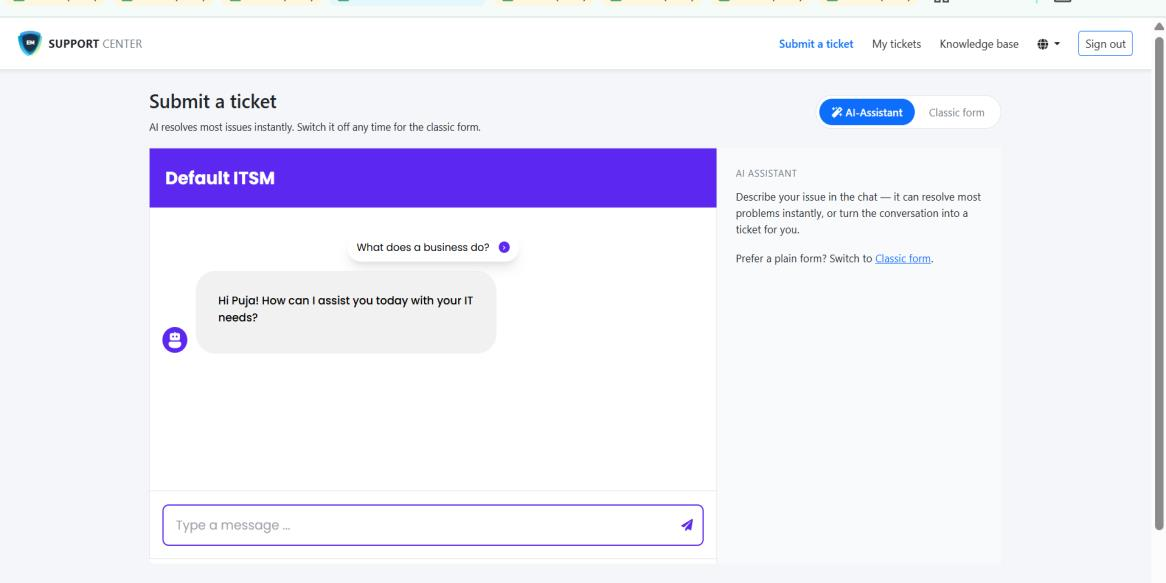
Task: Click the vertical page scrollbar
Action: click(1159, 283)
